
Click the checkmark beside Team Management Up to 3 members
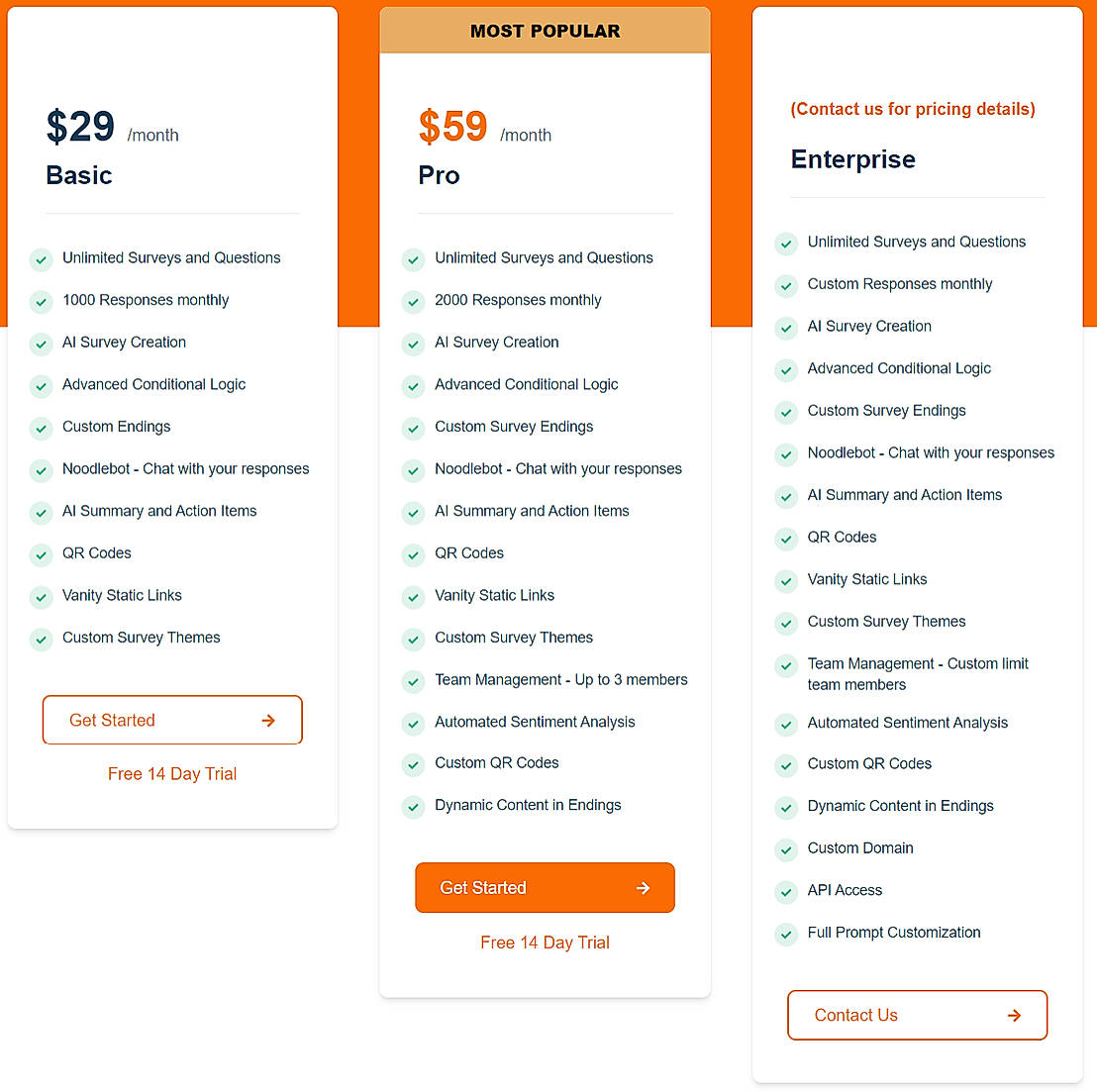[x=413, y=681]
